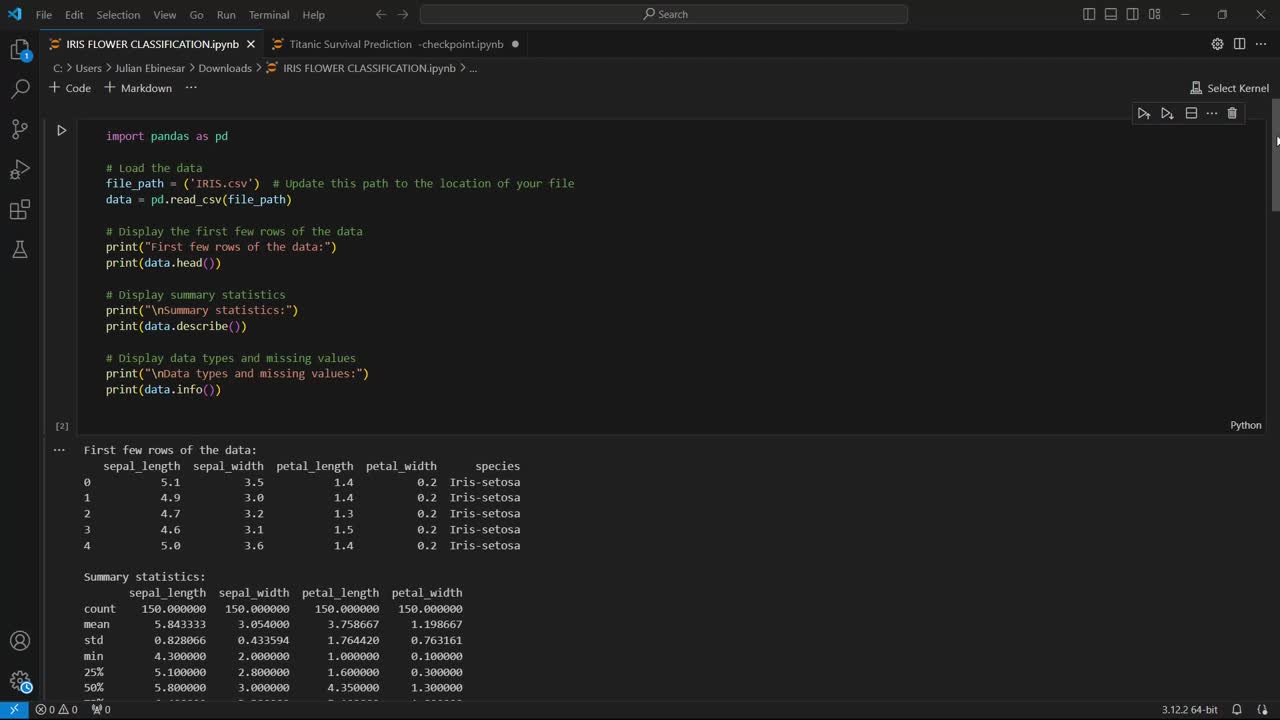Split the editor right
The image size is (1280, 720).
point(1239,44)
